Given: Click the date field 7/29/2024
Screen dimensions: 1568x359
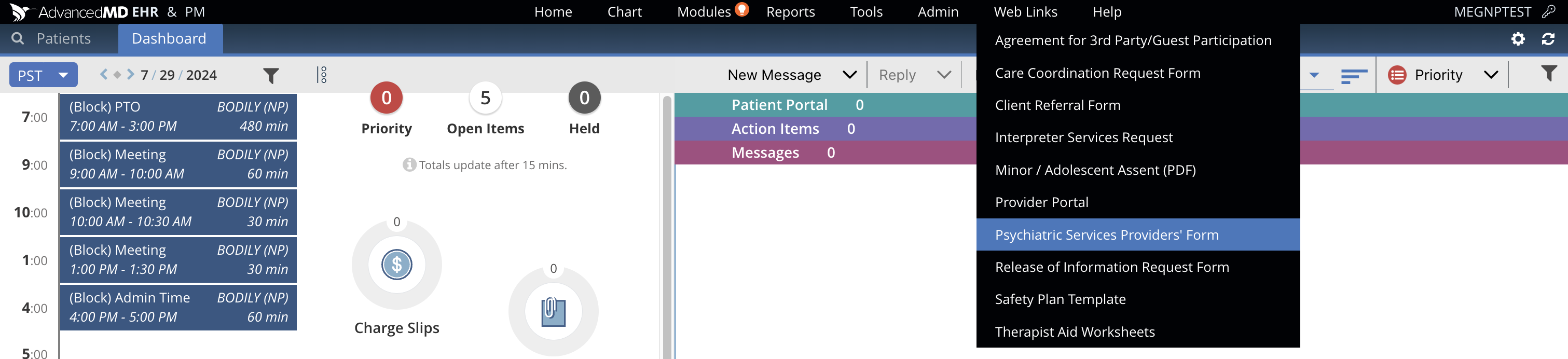Looking at the screenshot, I should pyautogui.click(x=178, y=75).
